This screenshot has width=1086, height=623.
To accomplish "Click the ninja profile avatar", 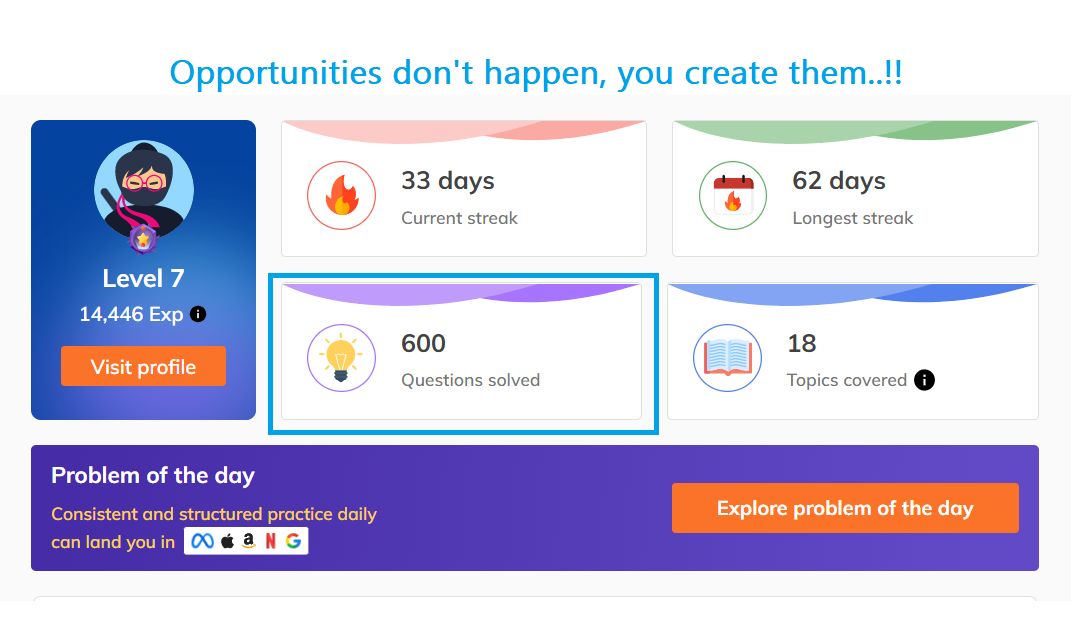I will [x=144, y=190].
